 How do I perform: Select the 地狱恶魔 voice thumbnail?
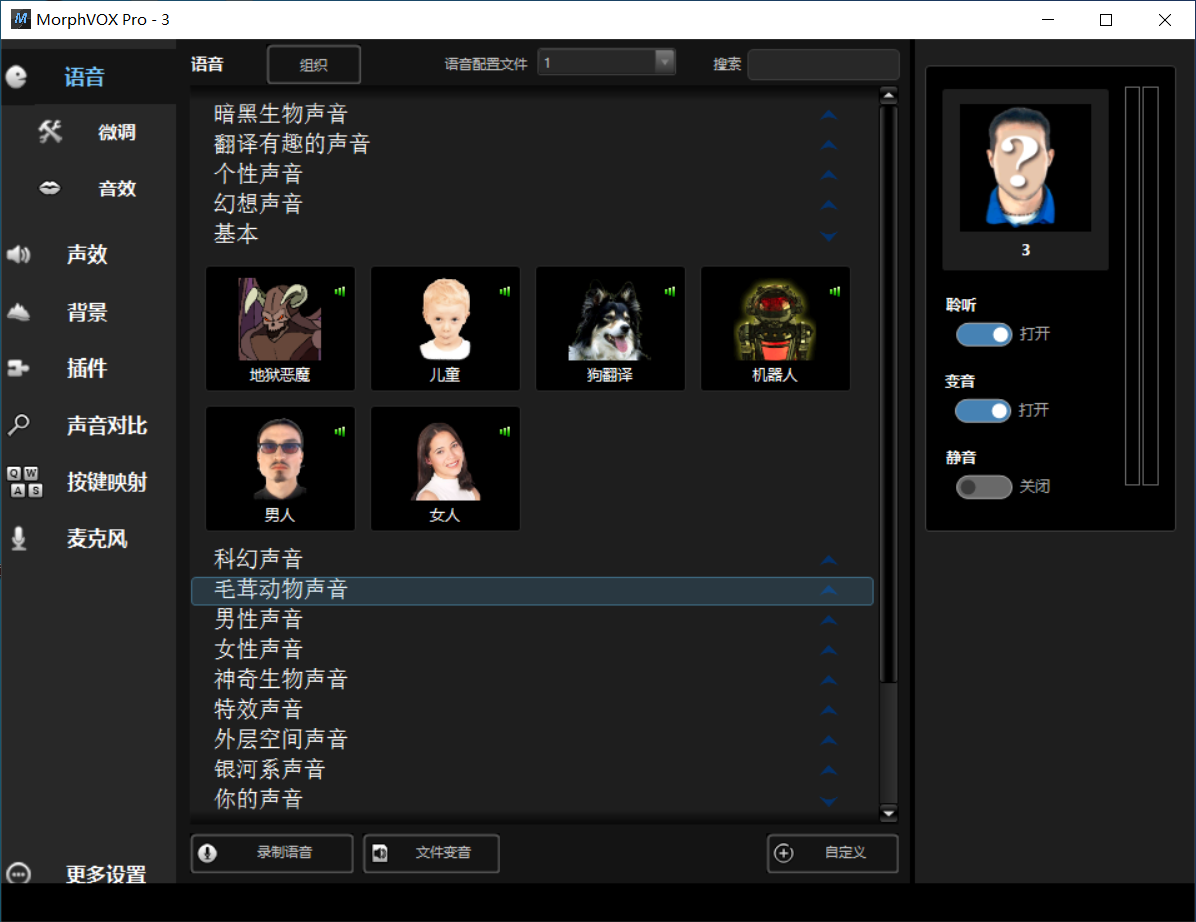pyautogui.click(x=280, y=329)
